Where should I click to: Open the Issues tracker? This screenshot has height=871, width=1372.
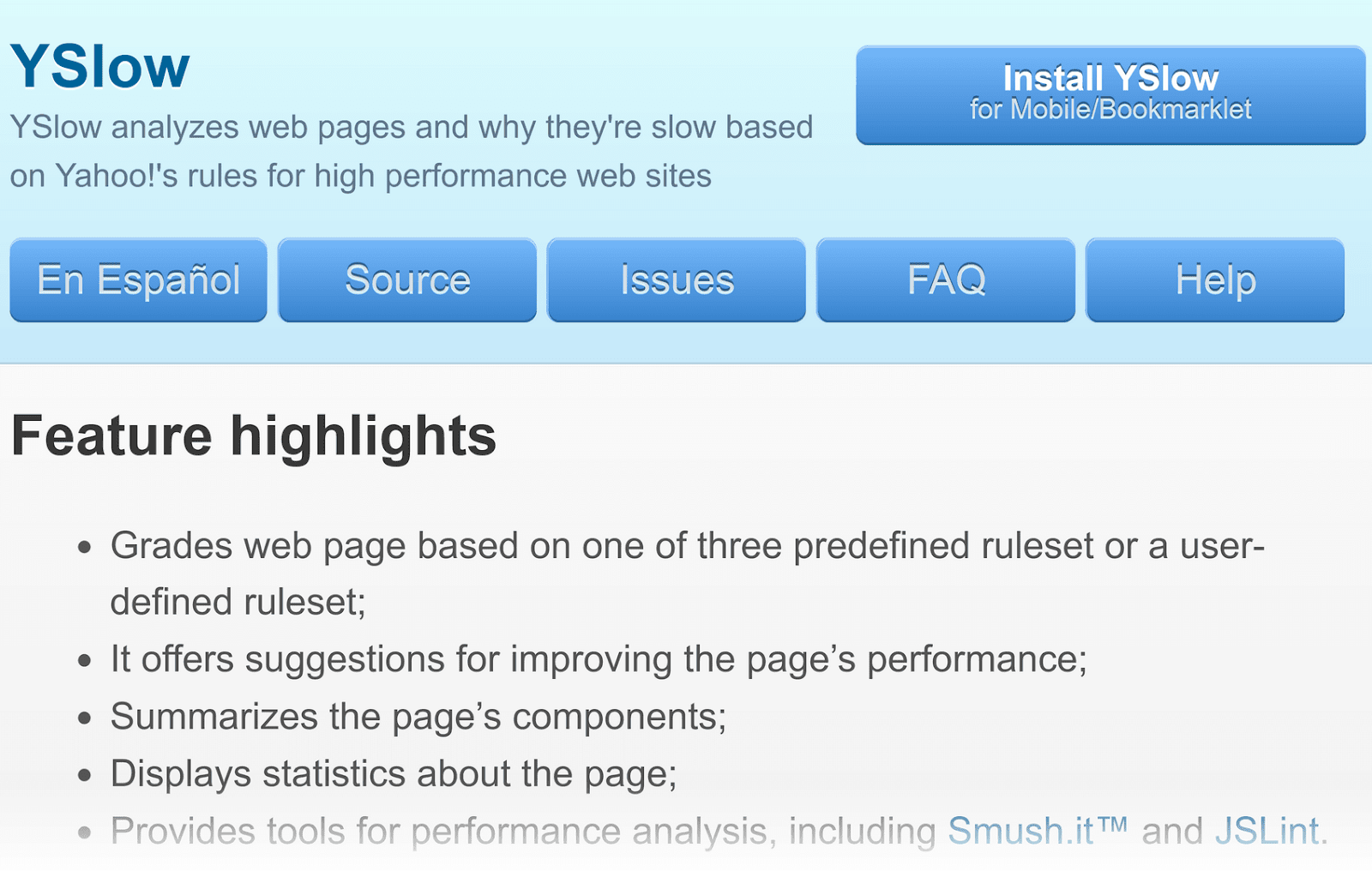676,279
